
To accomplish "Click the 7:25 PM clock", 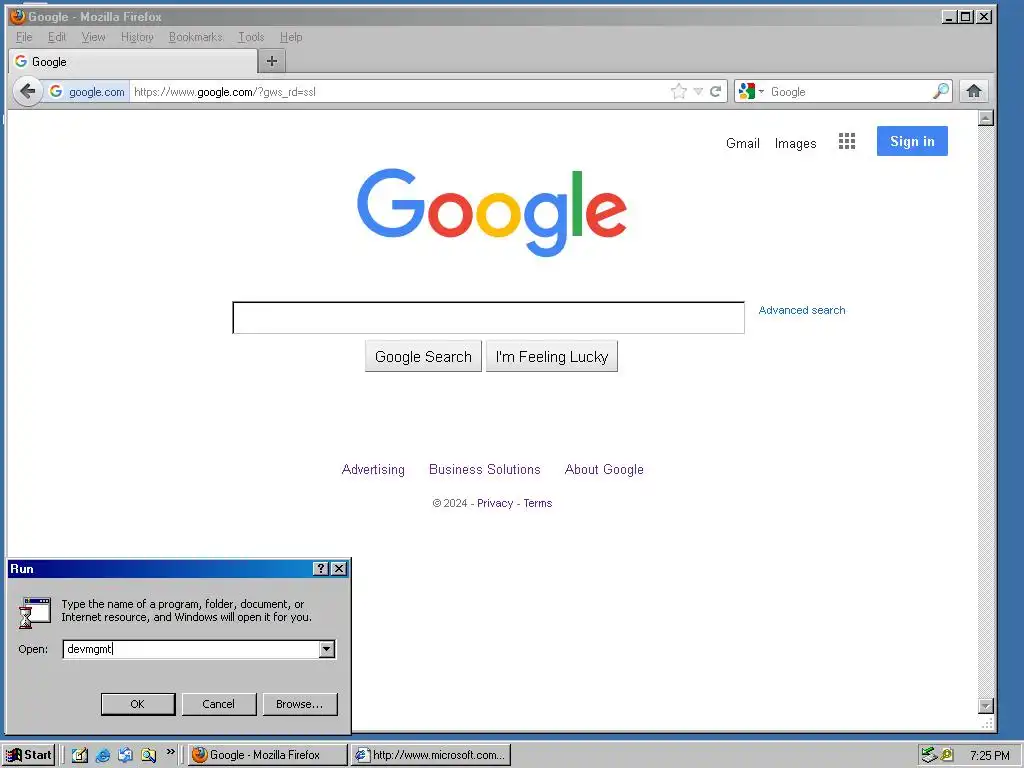I will pos(989,756).
